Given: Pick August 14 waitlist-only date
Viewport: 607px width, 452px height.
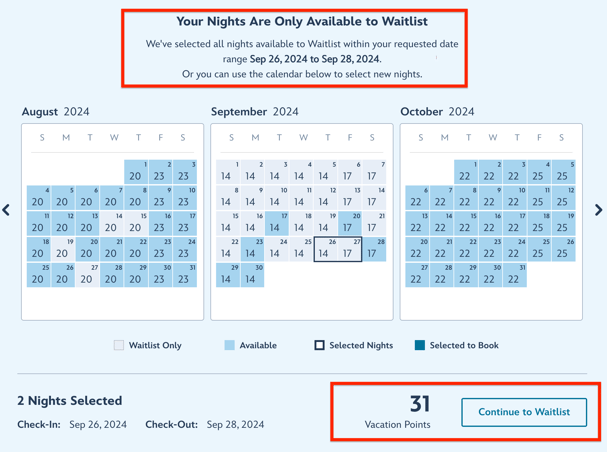Looking at the screenshot, I should [112, 223].
